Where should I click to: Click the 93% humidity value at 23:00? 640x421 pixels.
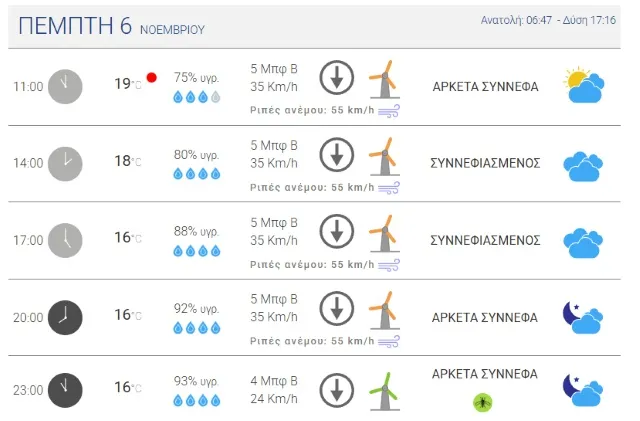click(x=196, y=381)
